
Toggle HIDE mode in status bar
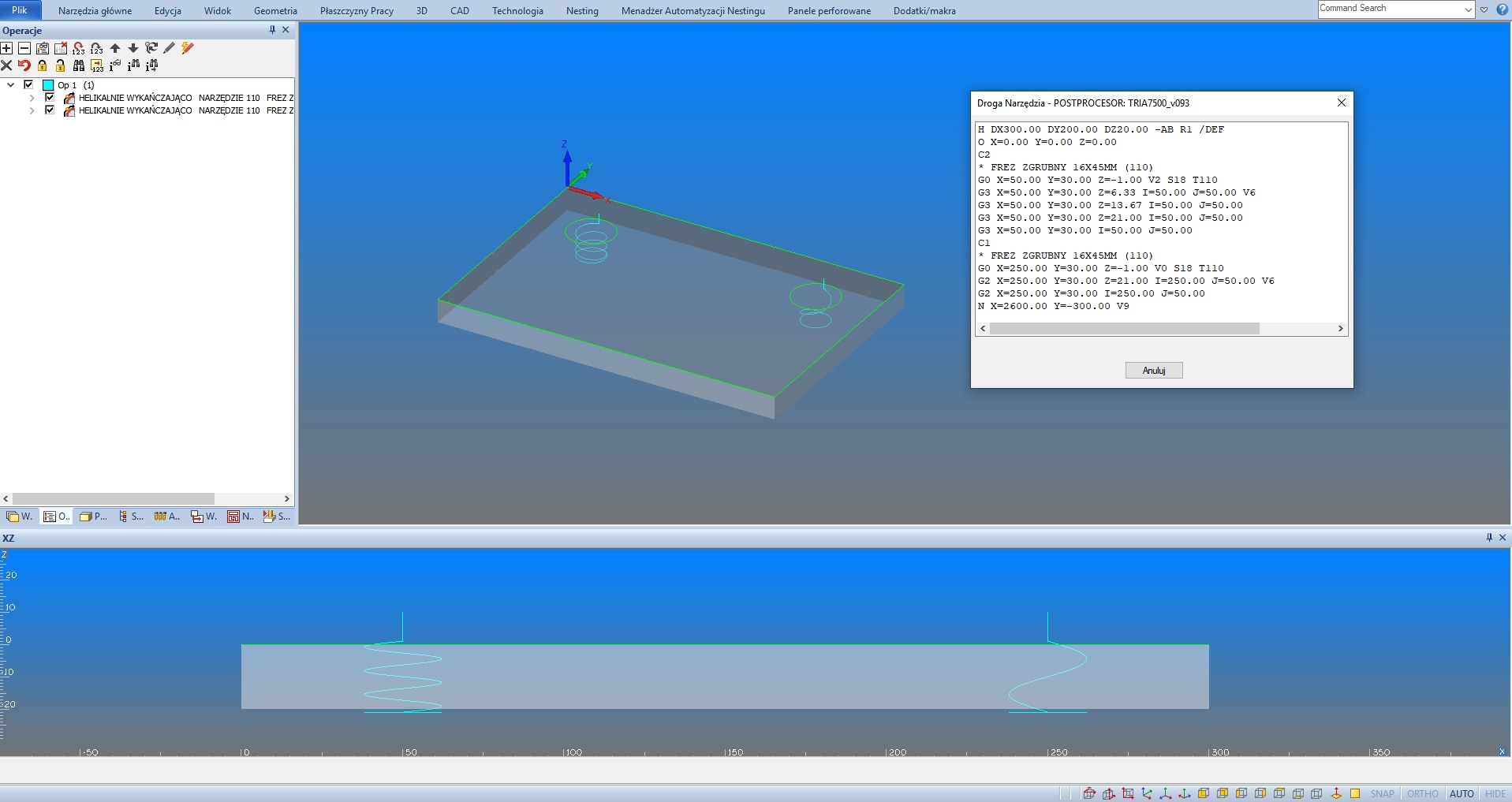[x=1495, y=793]
